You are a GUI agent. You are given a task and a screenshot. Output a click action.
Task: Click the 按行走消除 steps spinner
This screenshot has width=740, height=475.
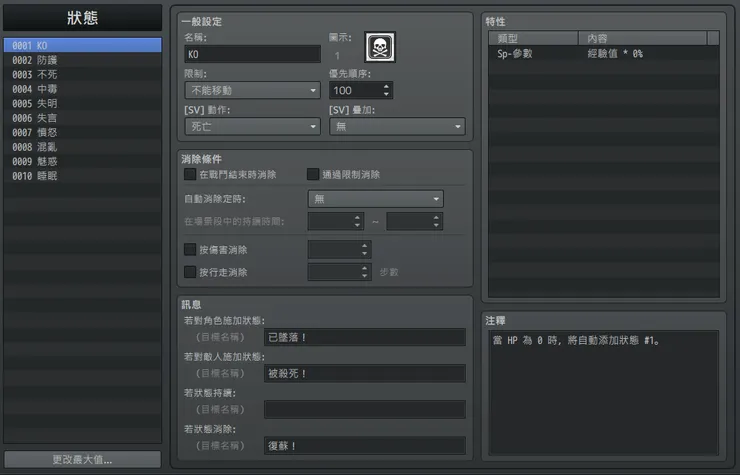point(339,272)
